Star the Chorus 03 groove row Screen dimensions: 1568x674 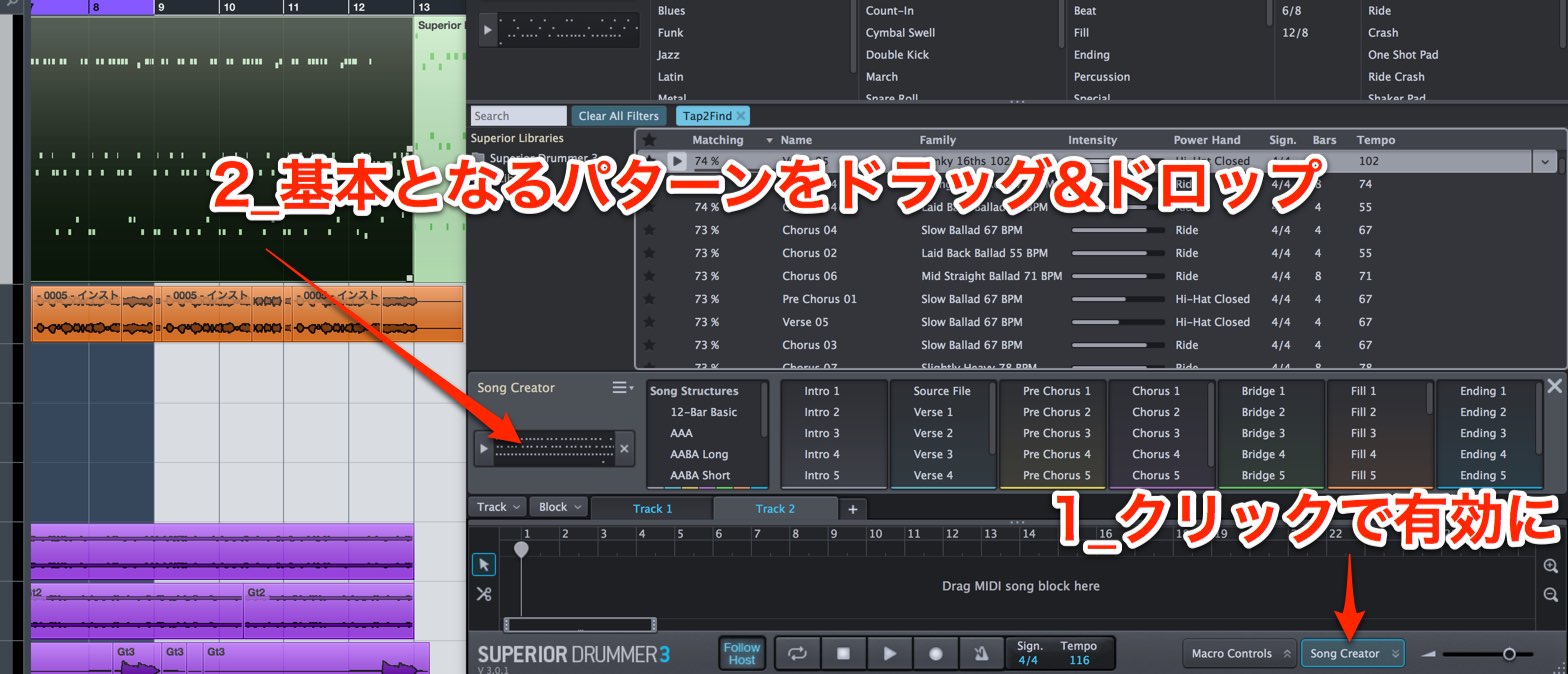(x=650, y=345)
